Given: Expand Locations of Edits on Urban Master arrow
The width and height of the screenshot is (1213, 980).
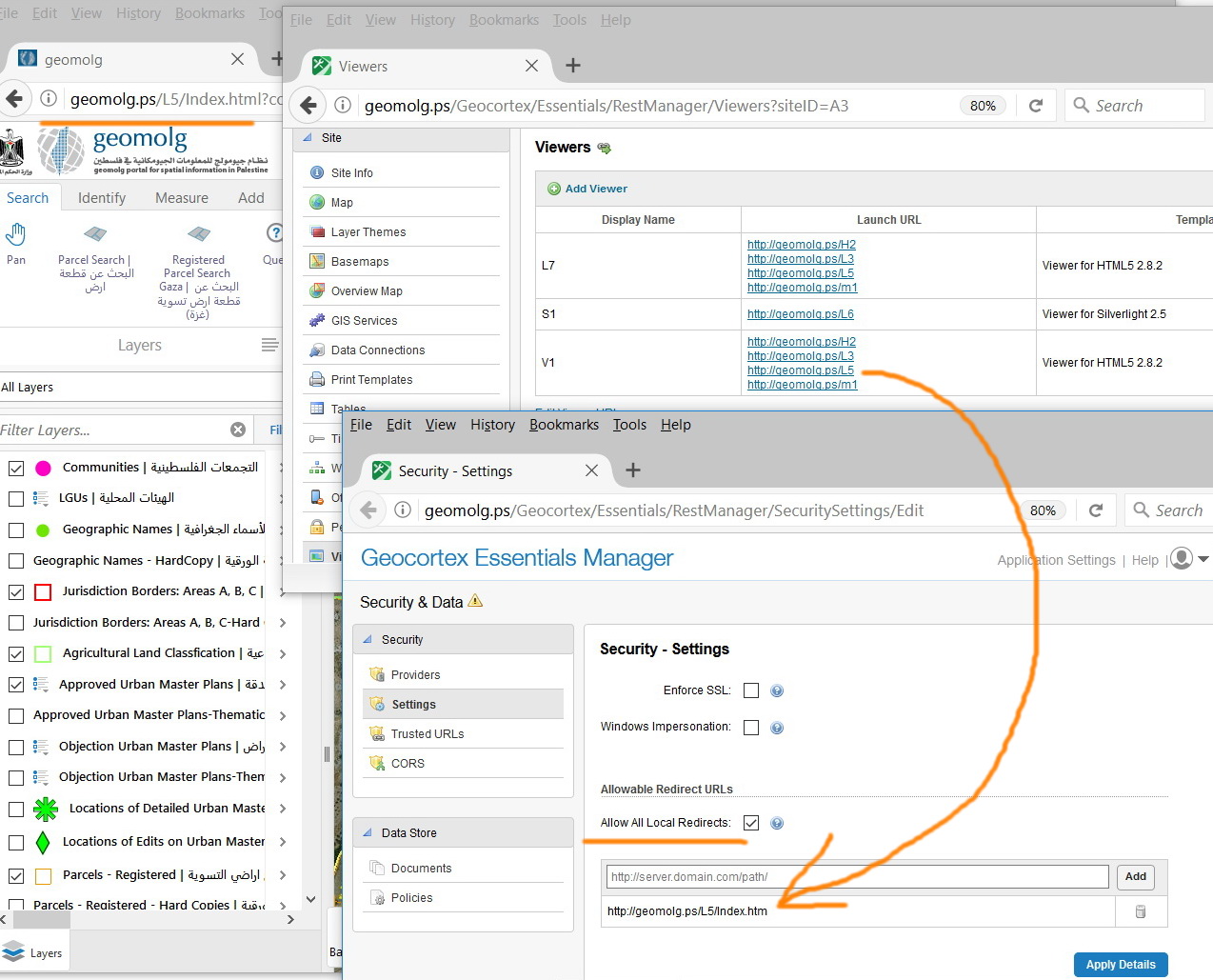Looking at the screenshot, I should point(283,842).
